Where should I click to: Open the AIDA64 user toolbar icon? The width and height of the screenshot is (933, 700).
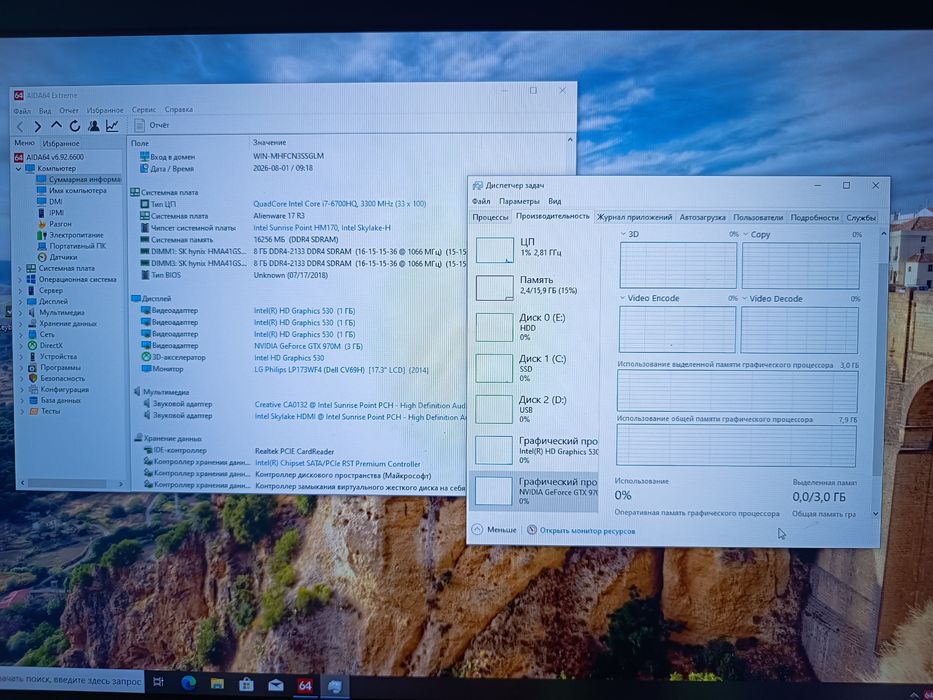point(93,126)
